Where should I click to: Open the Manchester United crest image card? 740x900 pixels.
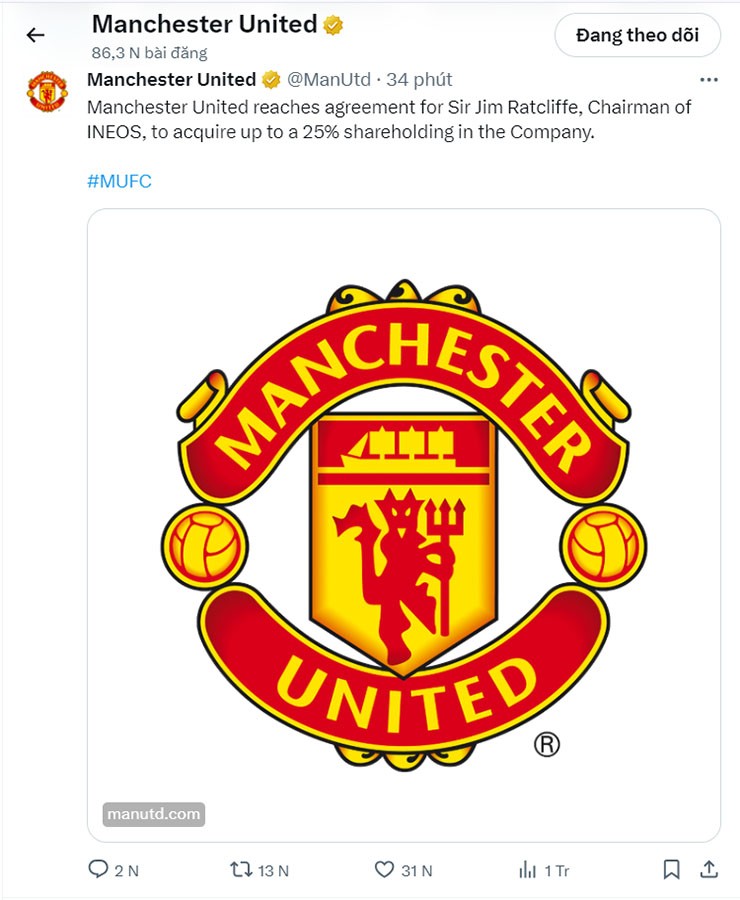(x=404, y=525)
